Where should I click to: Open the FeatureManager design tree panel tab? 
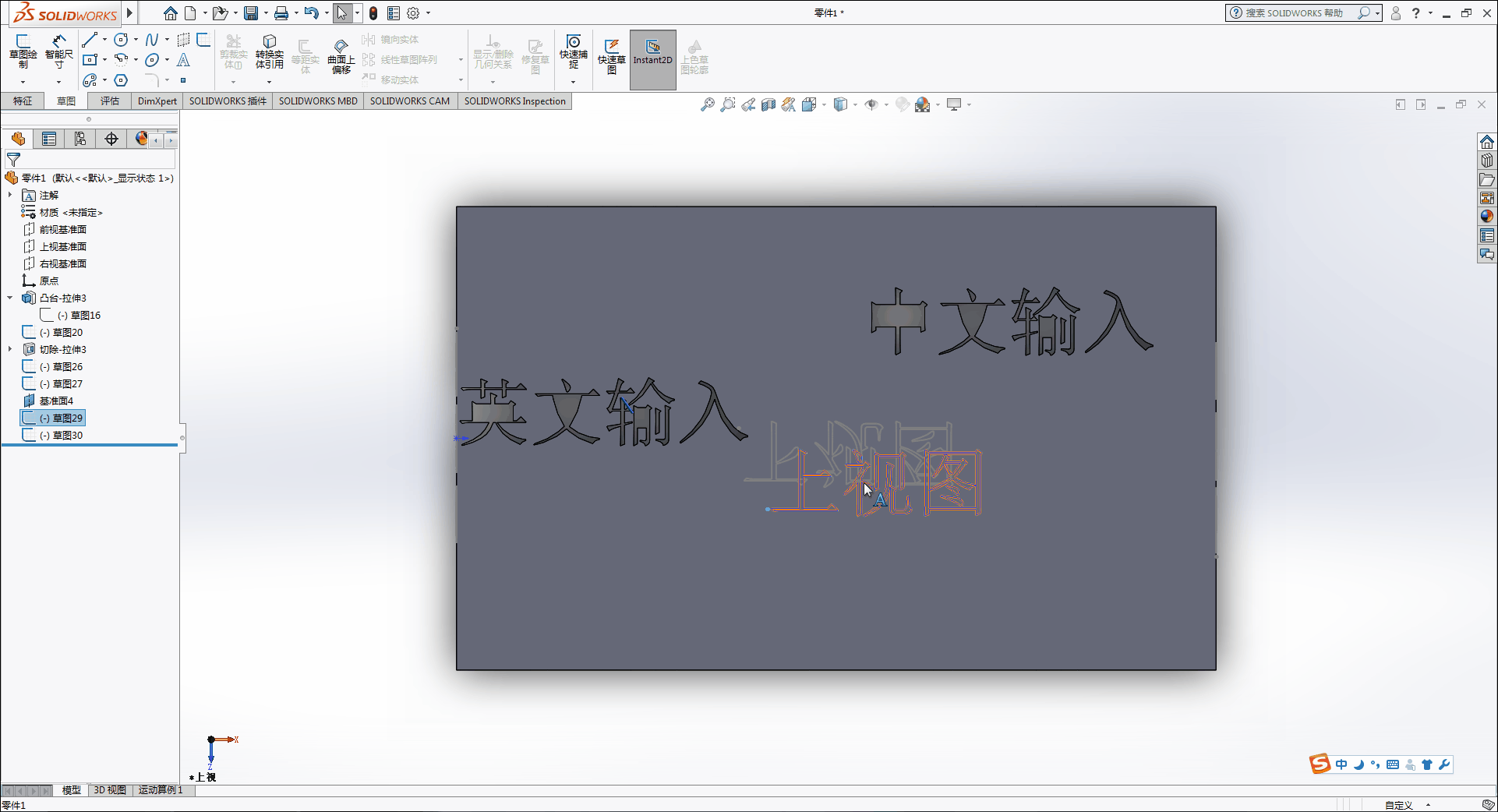[18, 139]
